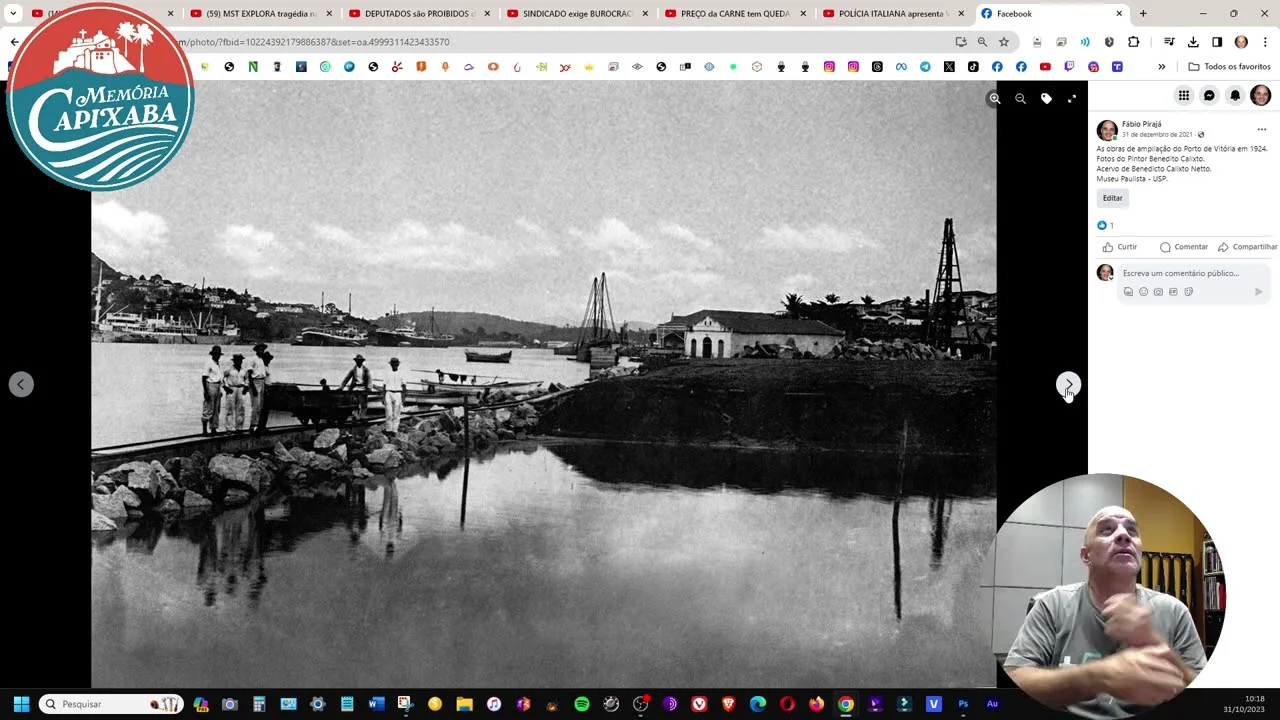Zoom out of the photo
The width and height of the screenshot is (1280, 720).
(x=1020, y=99)
